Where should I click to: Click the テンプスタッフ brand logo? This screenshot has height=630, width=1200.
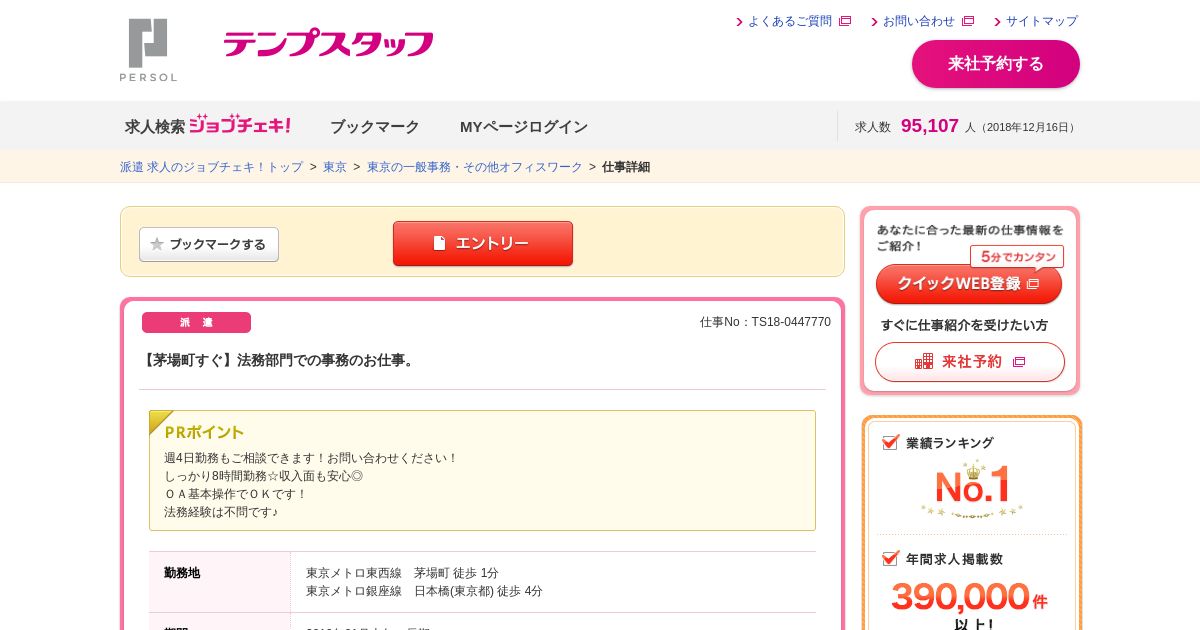tap(328, 43)
